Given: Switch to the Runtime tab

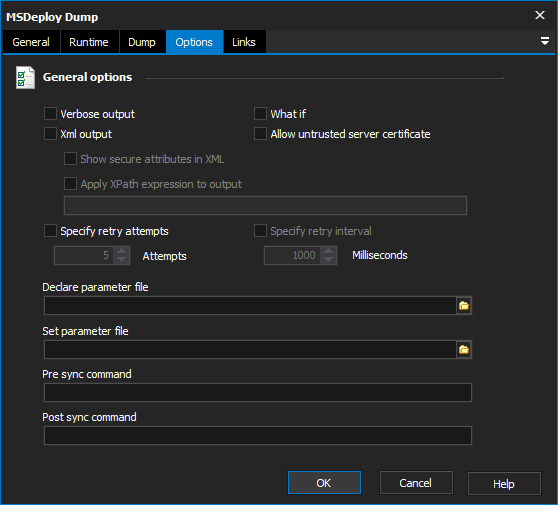Looking at the screenshot, I should (89, 42).
